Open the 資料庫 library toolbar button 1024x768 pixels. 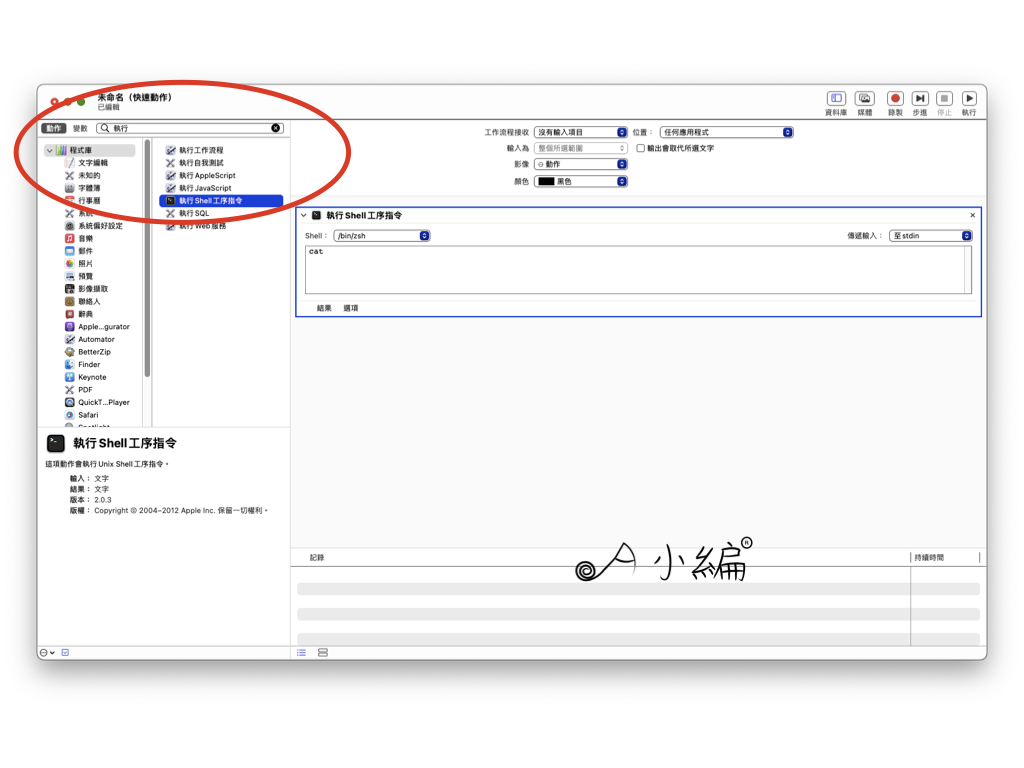[836, 99]
